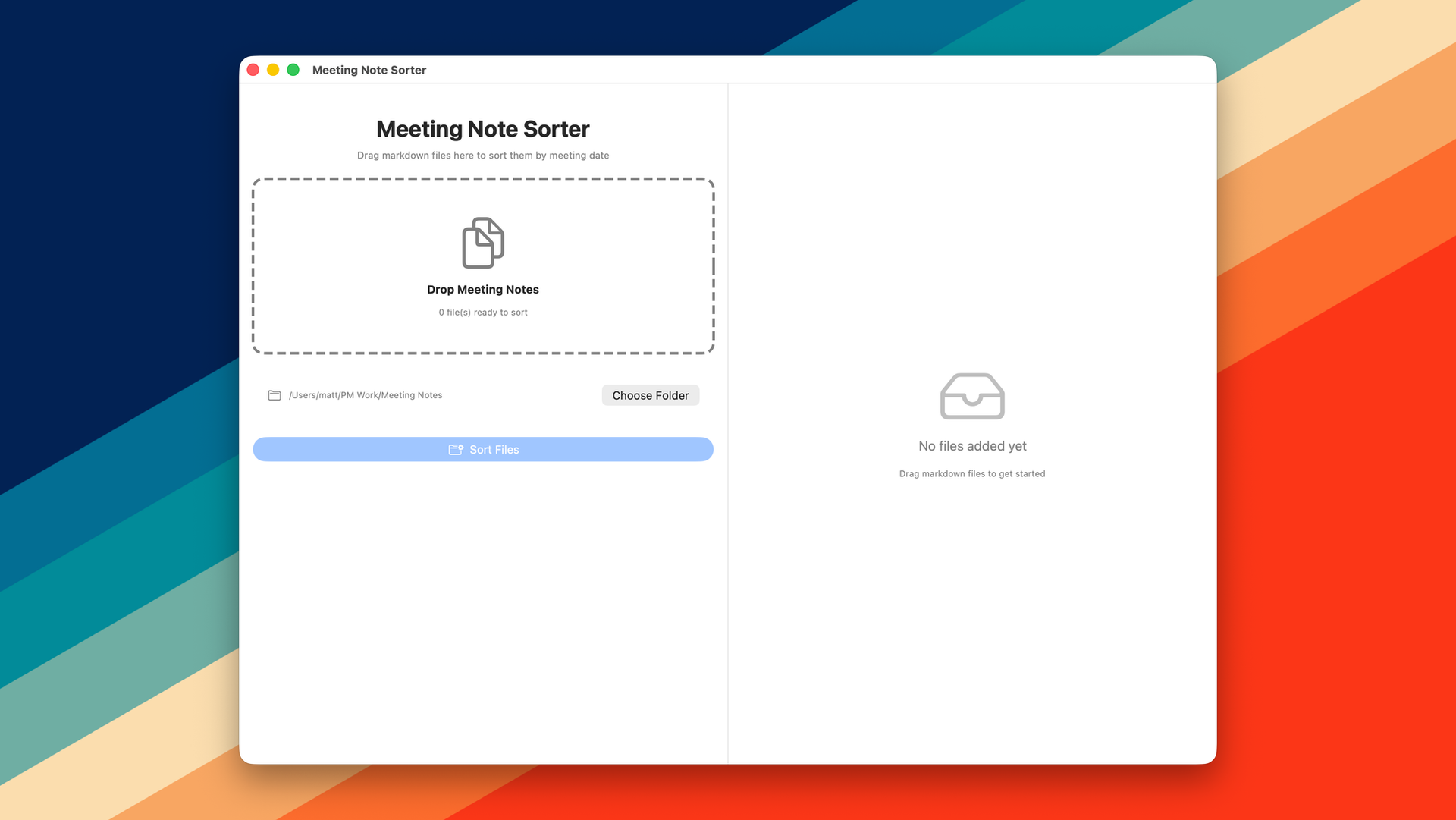Click the yellow minimize traffic light button

click(x=272, y=69)
